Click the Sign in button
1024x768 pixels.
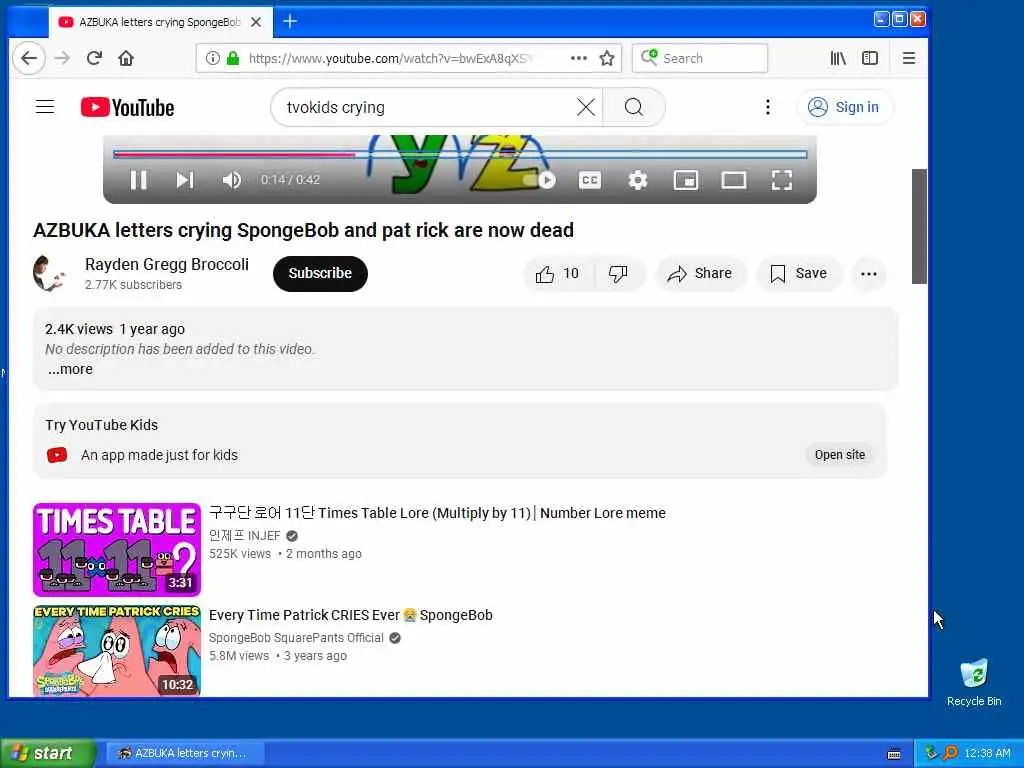[x=844, y=107]
